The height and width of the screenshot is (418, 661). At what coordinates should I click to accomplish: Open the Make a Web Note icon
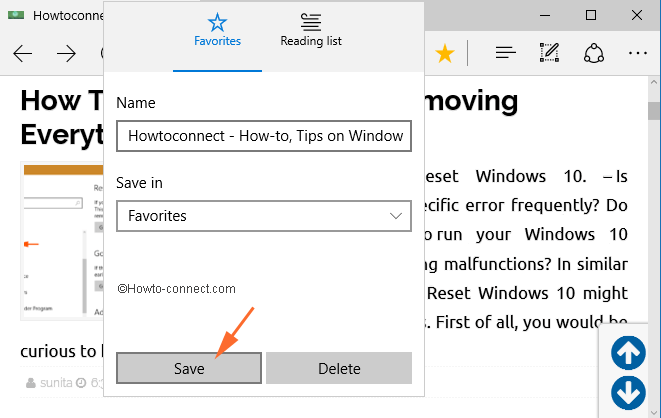[x=549, y=52]
